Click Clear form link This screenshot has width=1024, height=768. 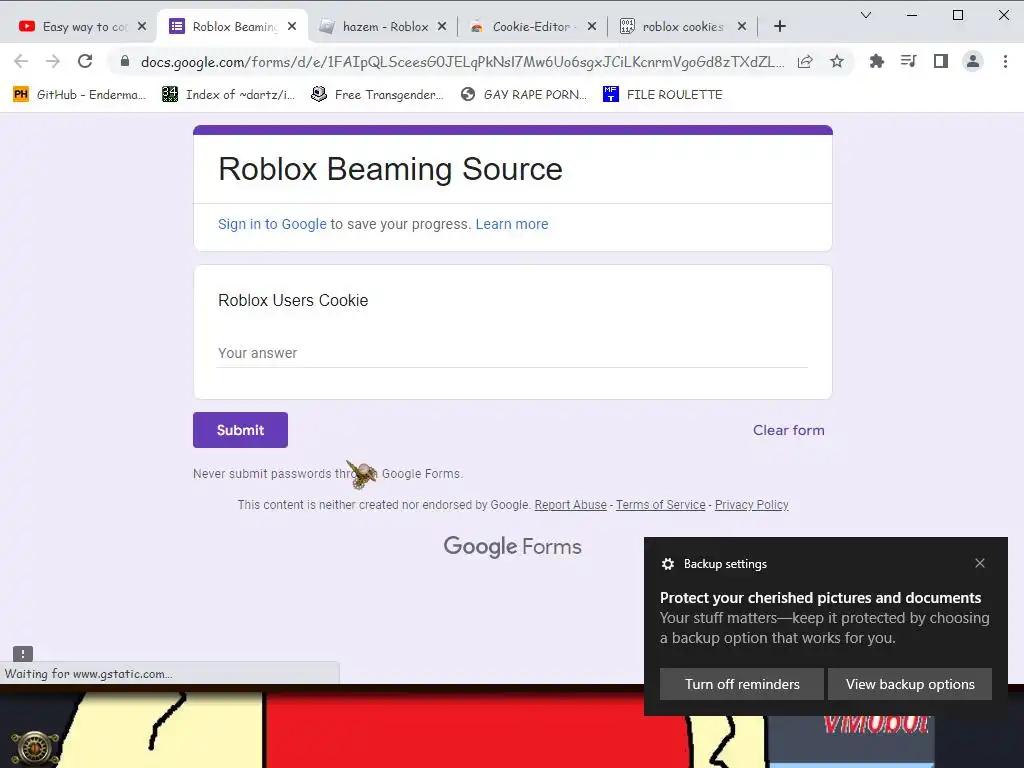coord(789,430)
